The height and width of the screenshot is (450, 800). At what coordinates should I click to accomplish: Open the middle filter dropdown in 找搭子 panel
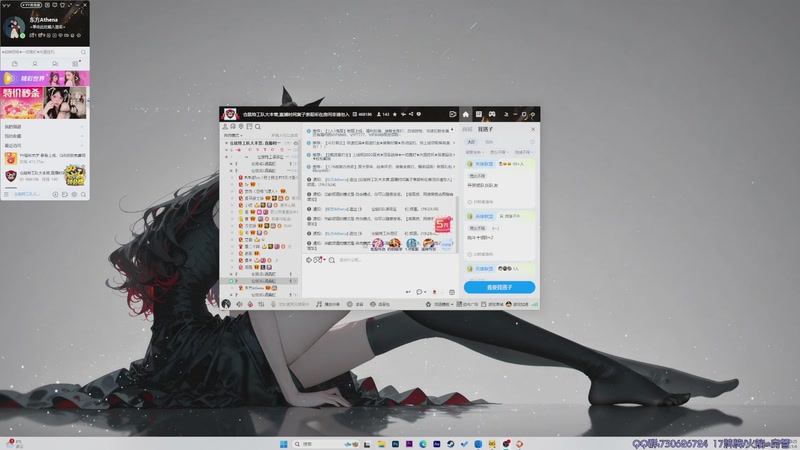pos(498,152)
